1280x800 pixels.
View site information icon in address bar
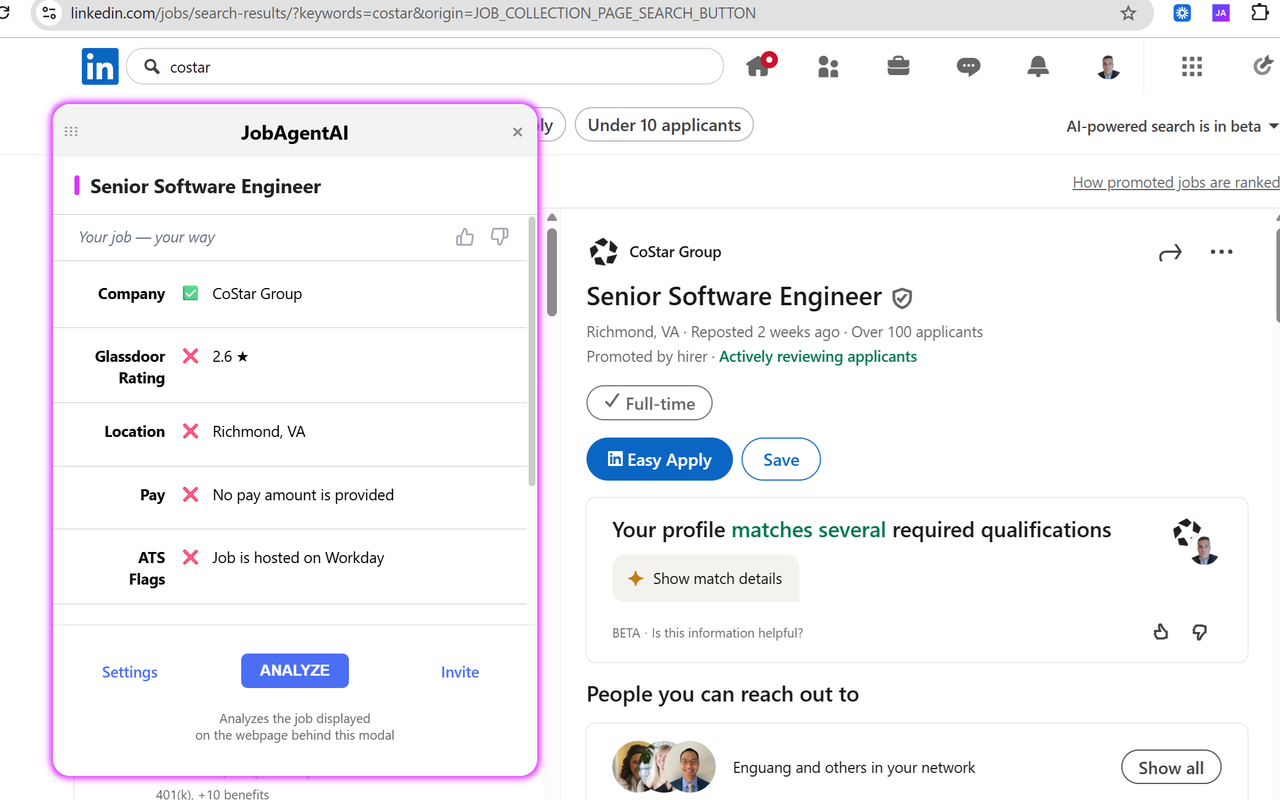pos(49,14)
